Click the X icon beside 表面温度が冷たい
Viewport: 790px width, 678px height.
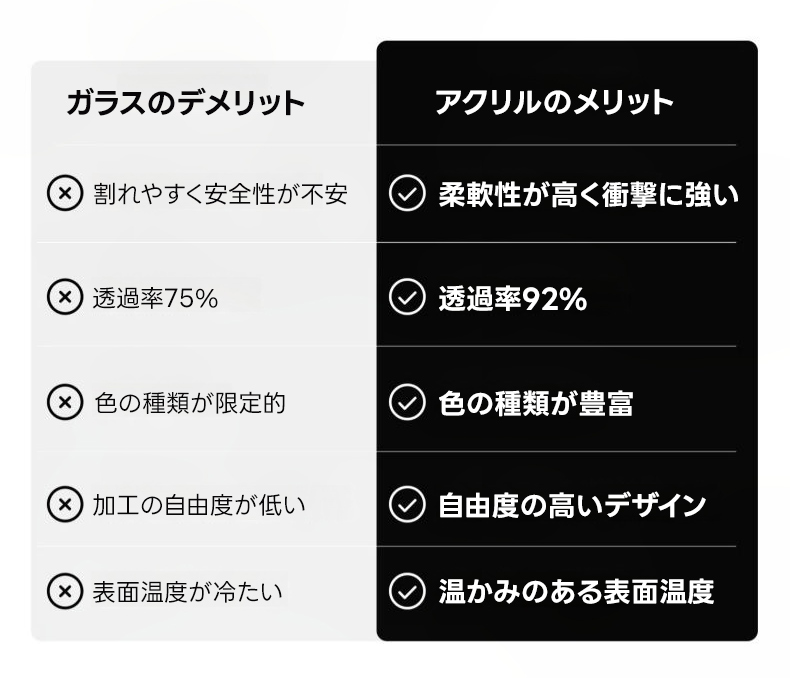point(65,591)
